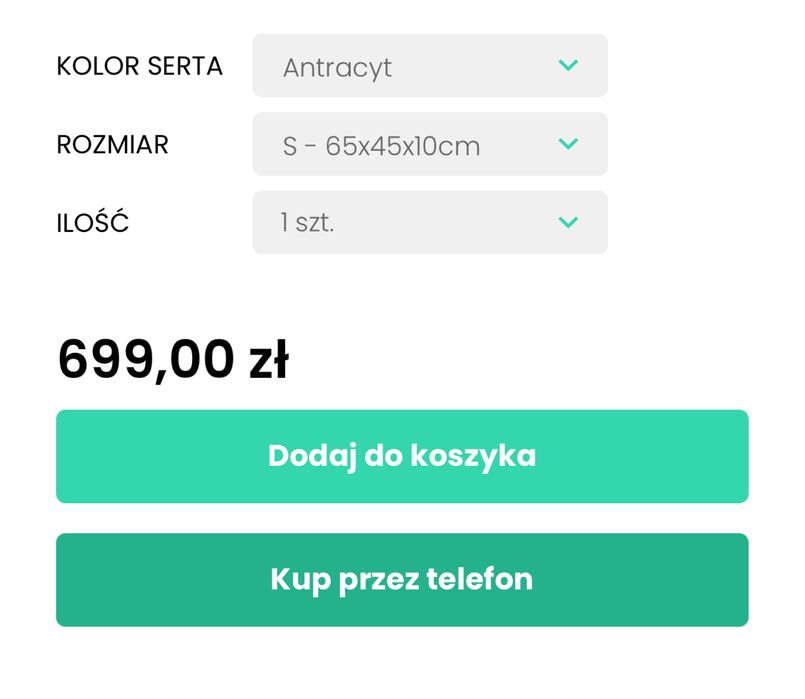Click the chevron icon in KOLOR SERTA field
The image size is (805, 699).
click(x=568, y=66)
